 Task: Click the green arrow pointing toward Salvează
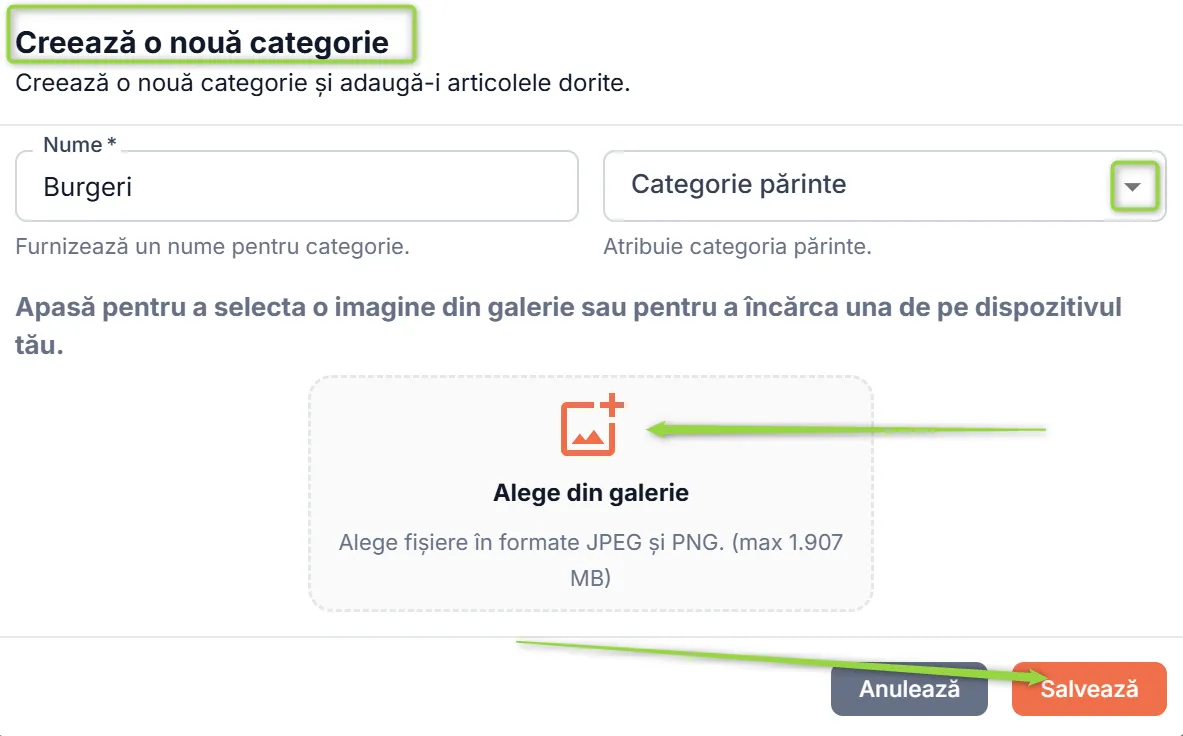tap(779, 662)
